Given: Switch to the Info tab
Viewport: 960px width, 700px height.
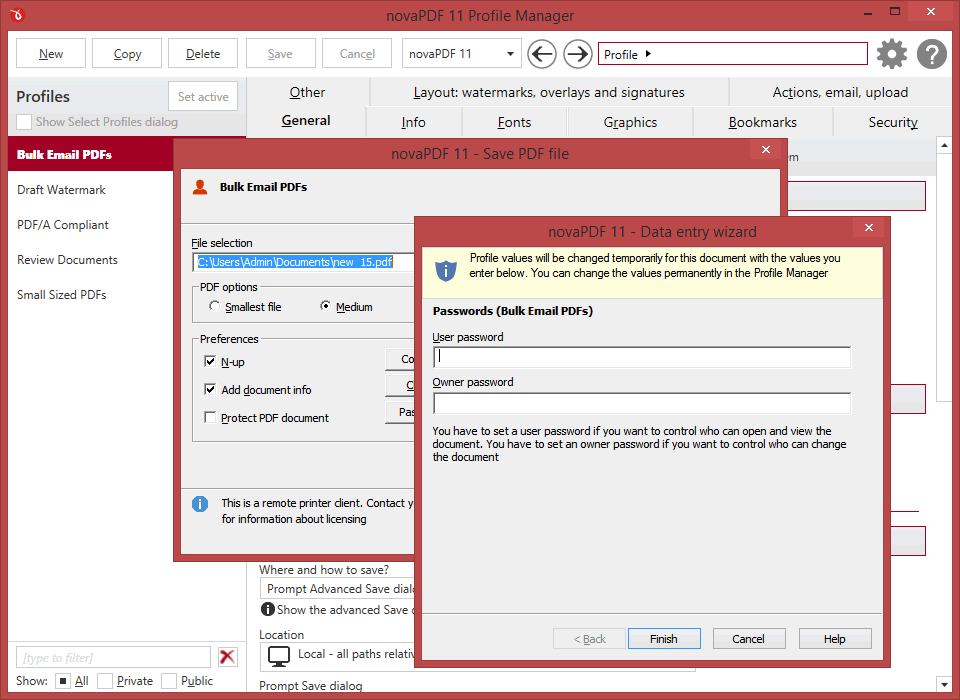Looking at the screenshot, I should (x=413, y=122).
